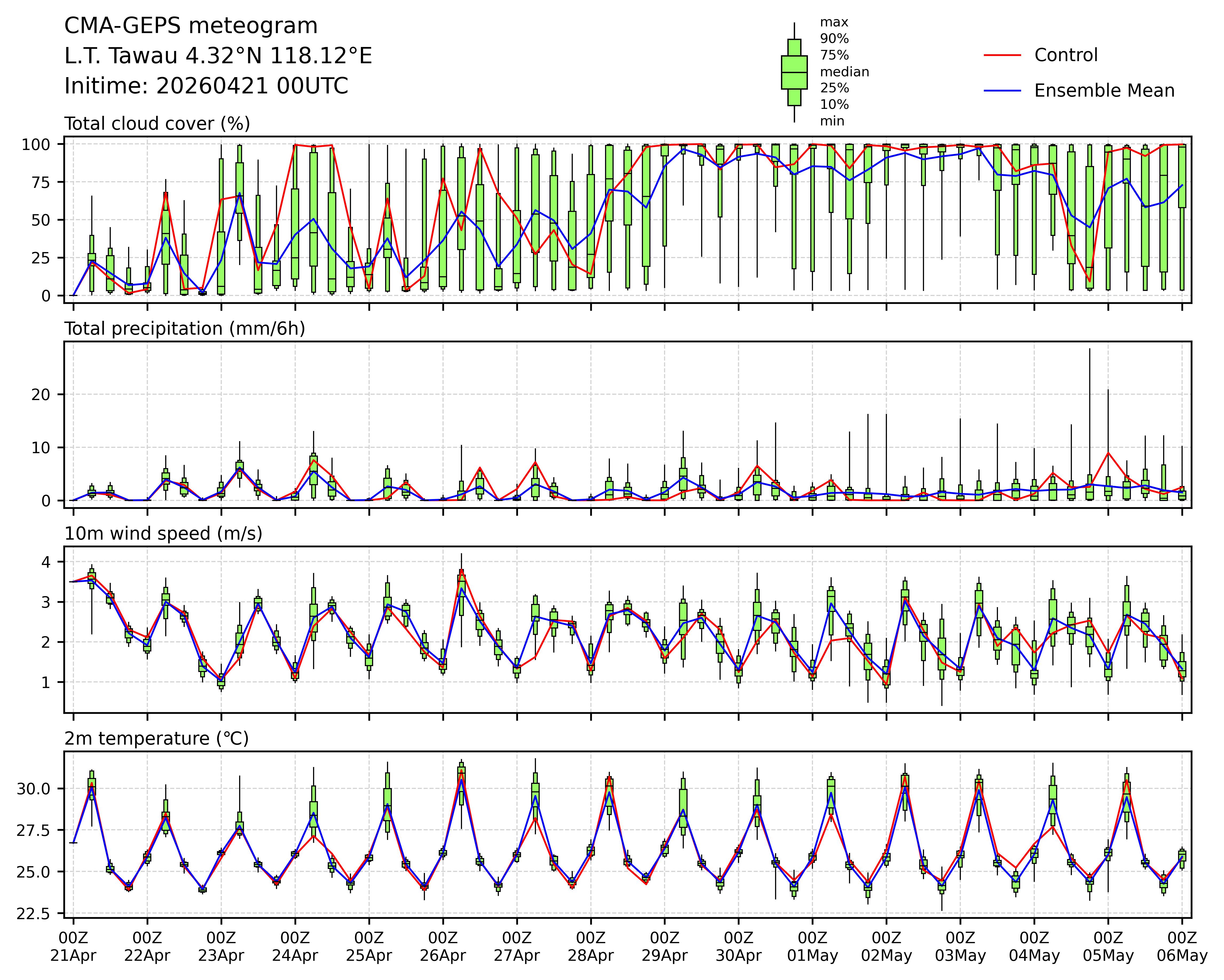Click the '00Z 06May' axis label
Image resolution: width=1224 pixels, height=980 pixels.
point(1182,946)
